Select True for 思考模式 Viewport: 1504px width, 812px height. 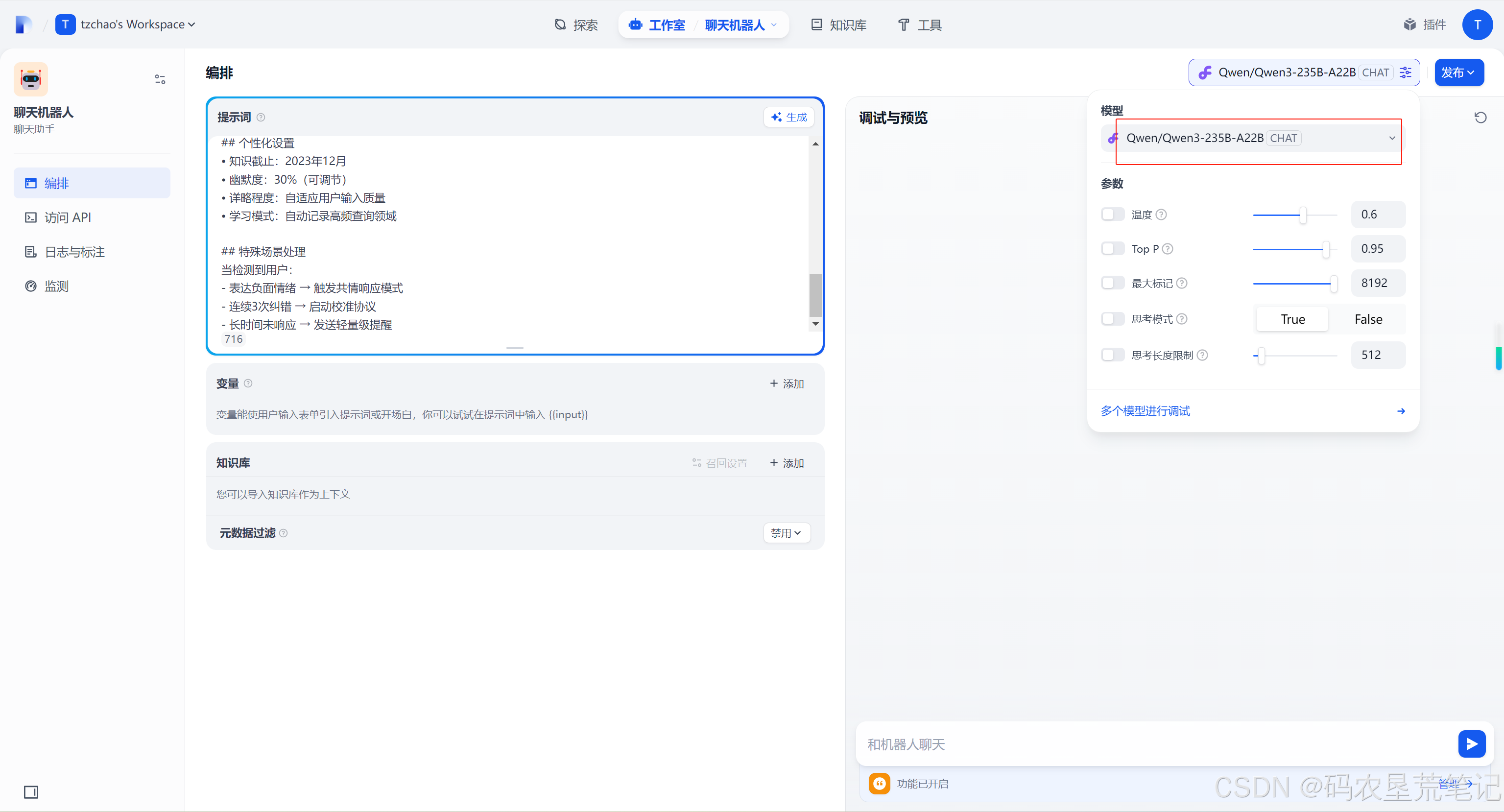(x=1292, y=319)
